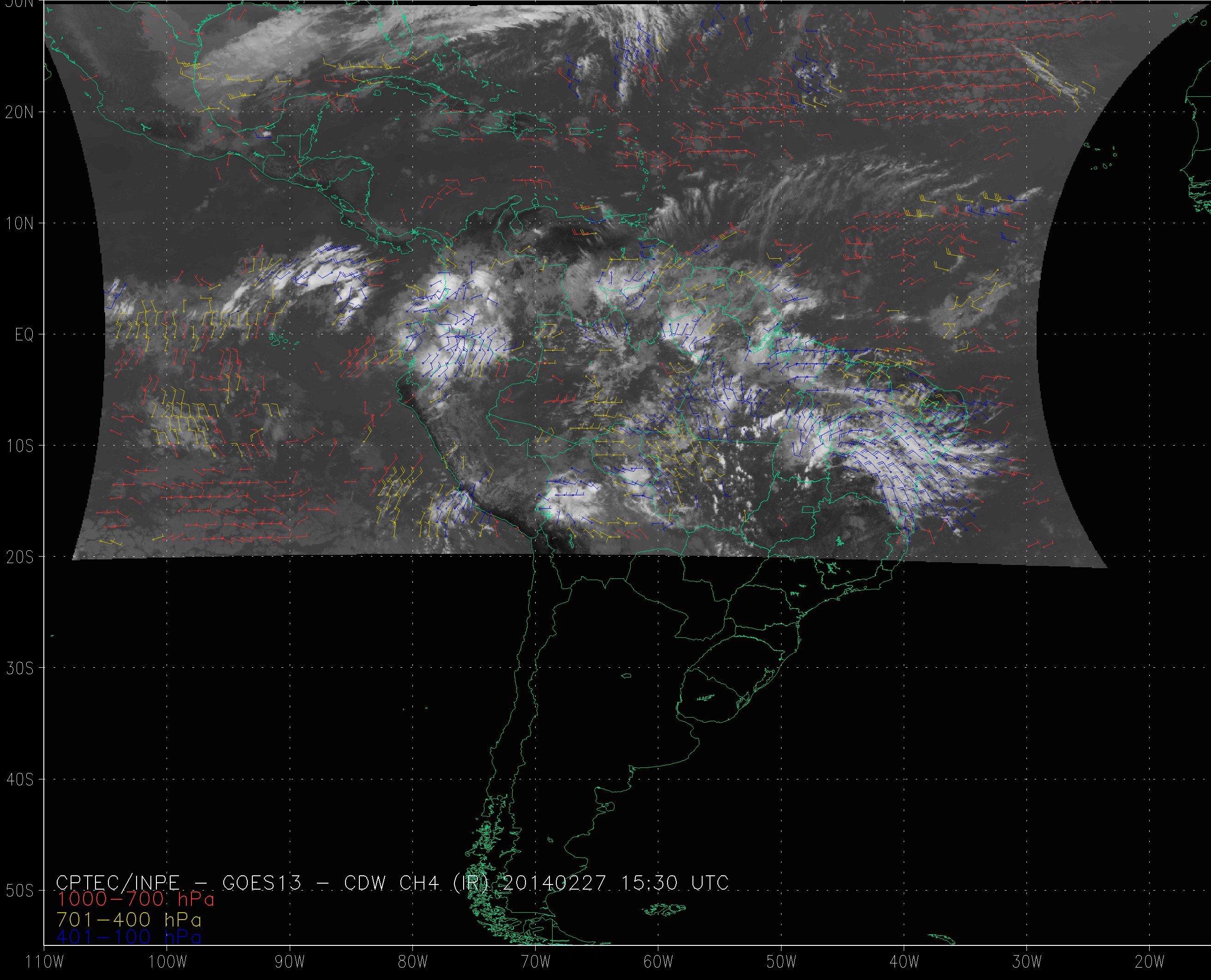Click the CPTEC/INPE text in the caption
The width and height of the screenshot is (1211, 980).
pos(118,883)
